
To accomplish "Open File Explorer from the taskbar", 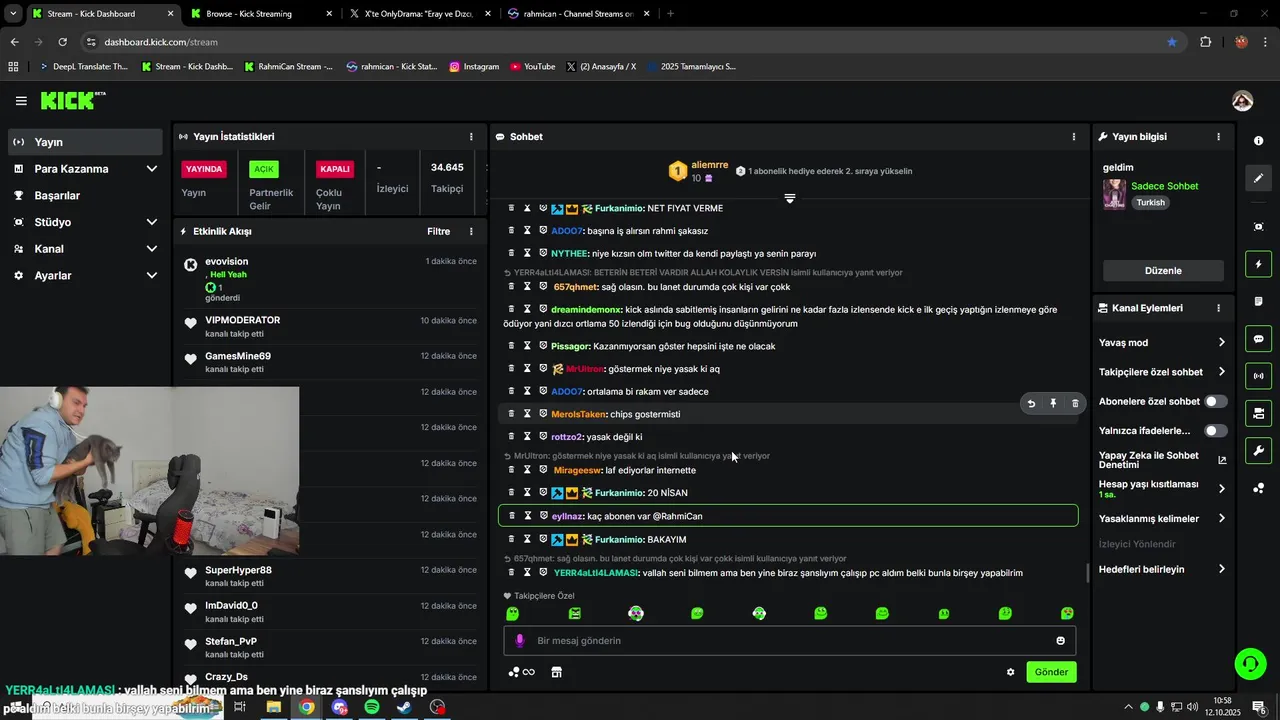I will click(x=273, y=707).
